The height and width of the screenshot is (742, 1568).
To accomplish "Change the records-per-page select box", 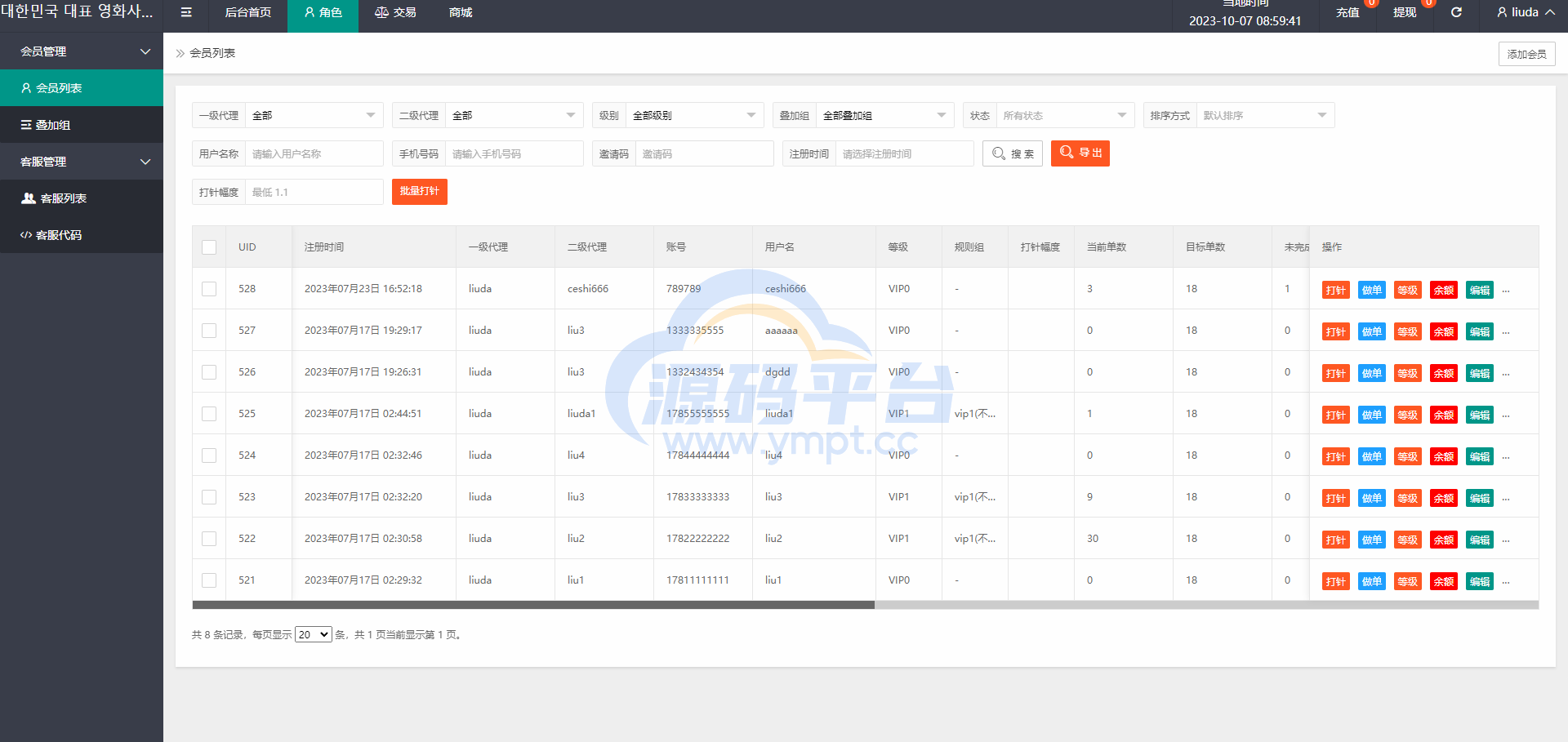I will point(314,634).
